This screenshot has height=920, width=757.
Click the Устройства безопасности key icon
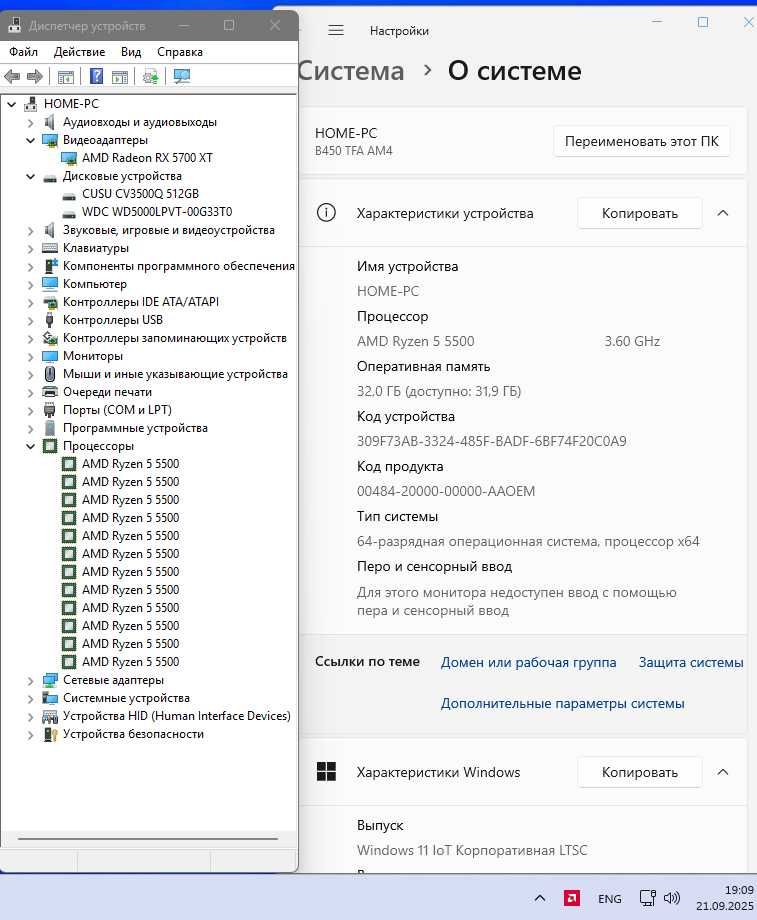click(50, 734)
